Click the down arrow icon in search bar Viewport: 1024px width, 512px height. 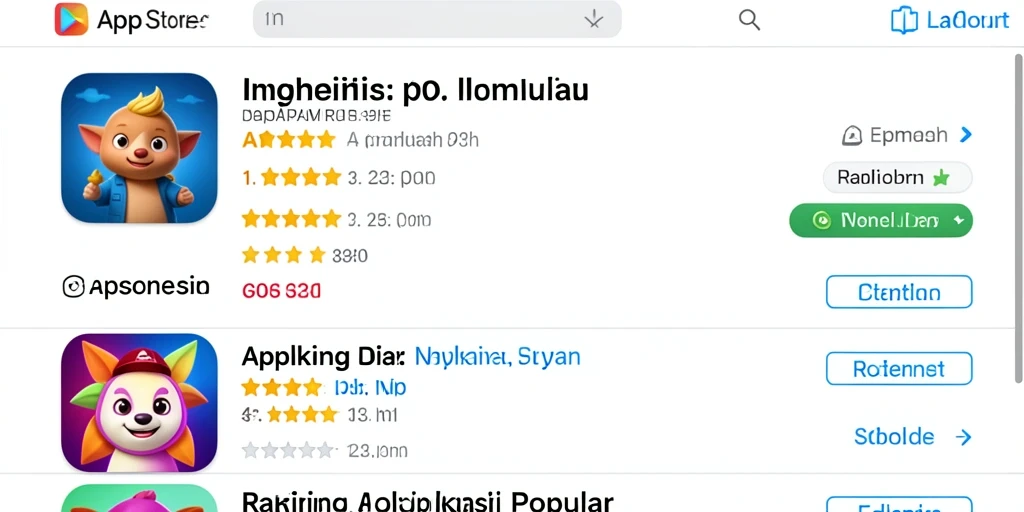click(593, 20)
